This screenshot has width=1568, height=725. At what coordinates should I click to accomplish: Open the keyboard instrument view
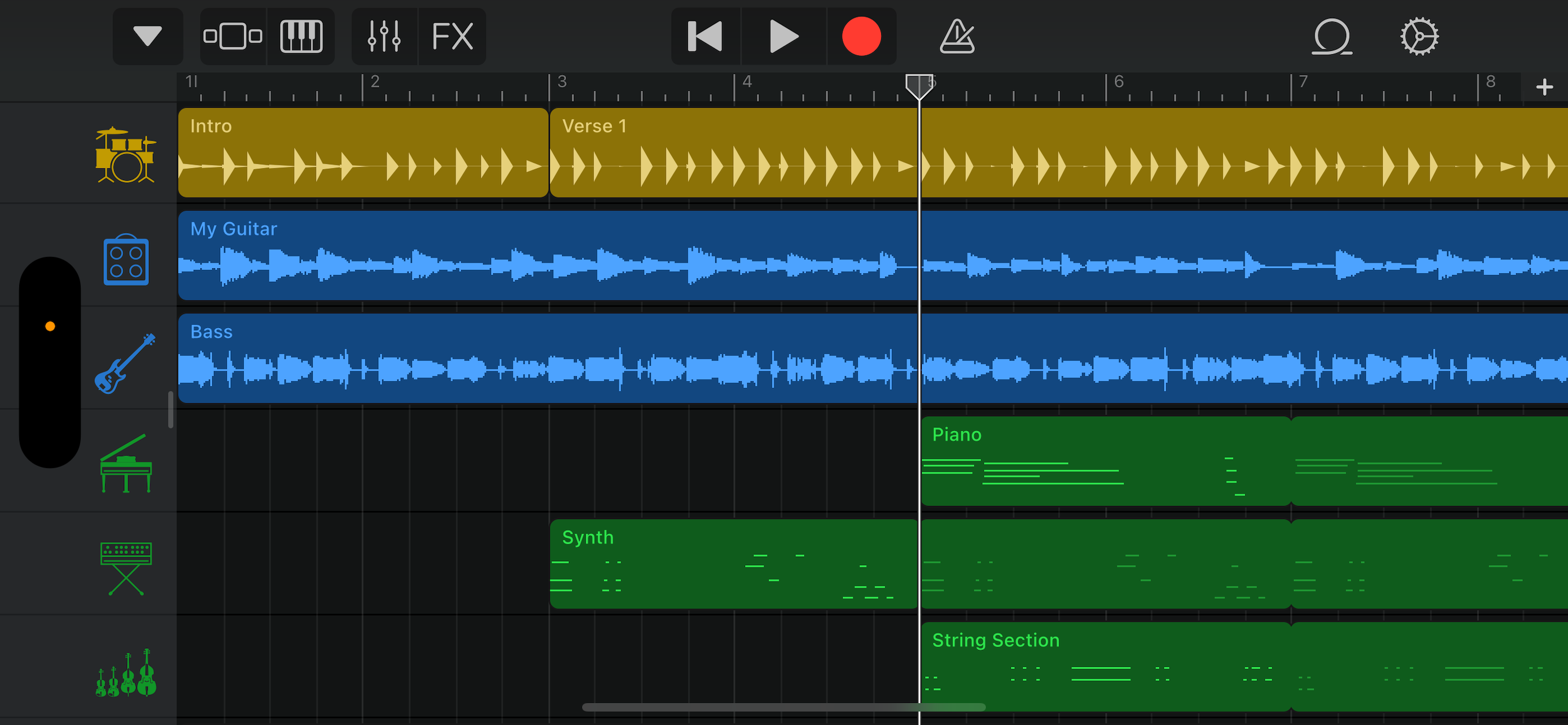301,36
